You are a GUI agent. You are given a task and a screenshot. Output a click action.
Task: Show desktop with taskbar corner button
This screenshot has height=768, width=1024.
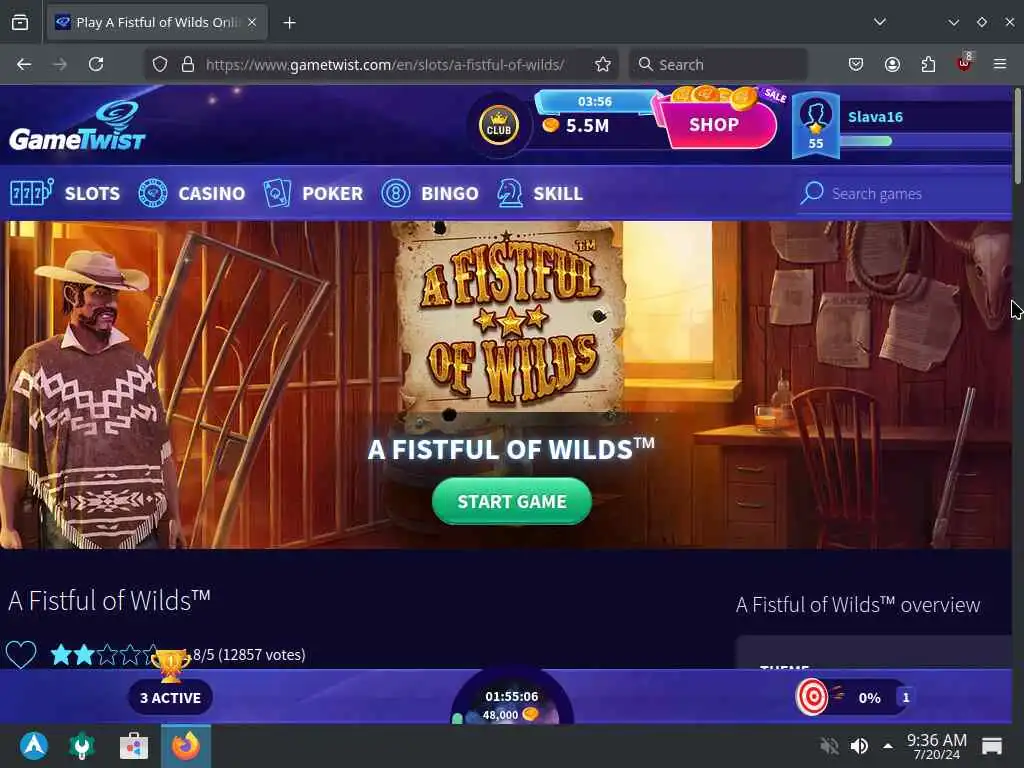pos(992,746)
